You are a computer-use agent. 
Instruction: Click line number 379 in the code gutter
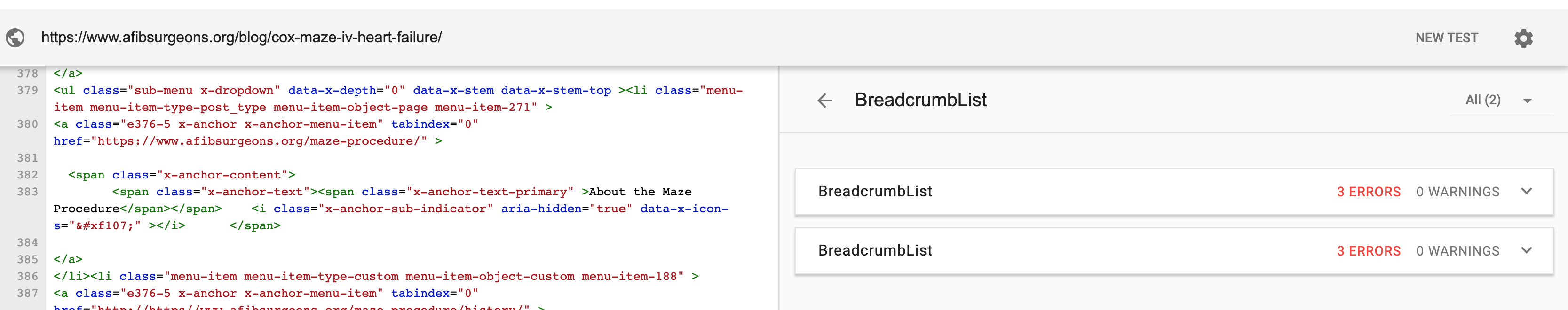[27, 91]
